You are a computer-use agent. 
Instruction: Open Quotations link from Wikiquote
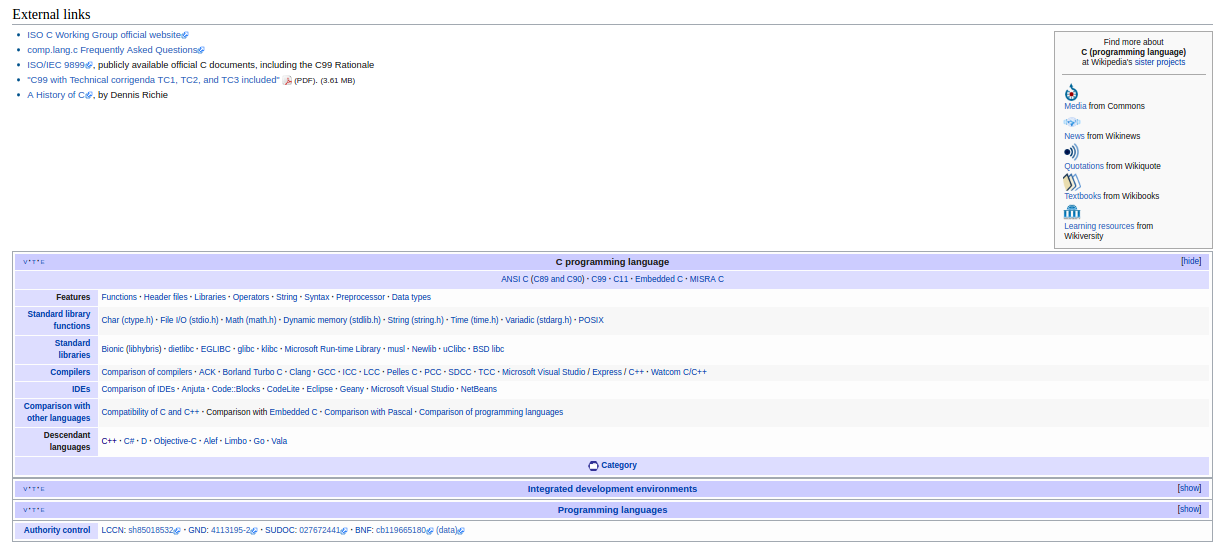click(1084, 166)
